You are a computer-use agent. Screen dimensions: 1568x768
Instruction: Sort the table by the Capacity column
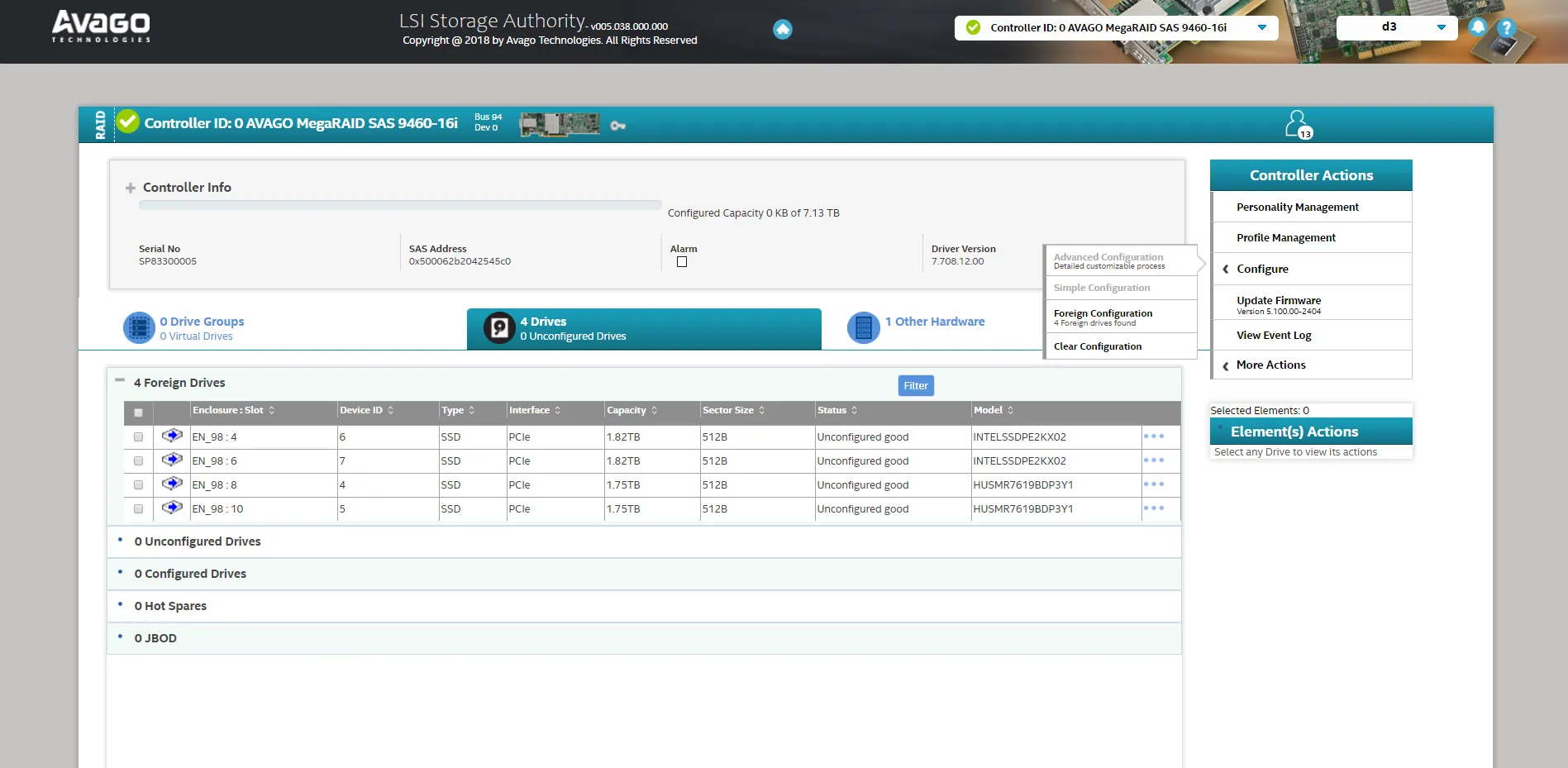[652, 410]
